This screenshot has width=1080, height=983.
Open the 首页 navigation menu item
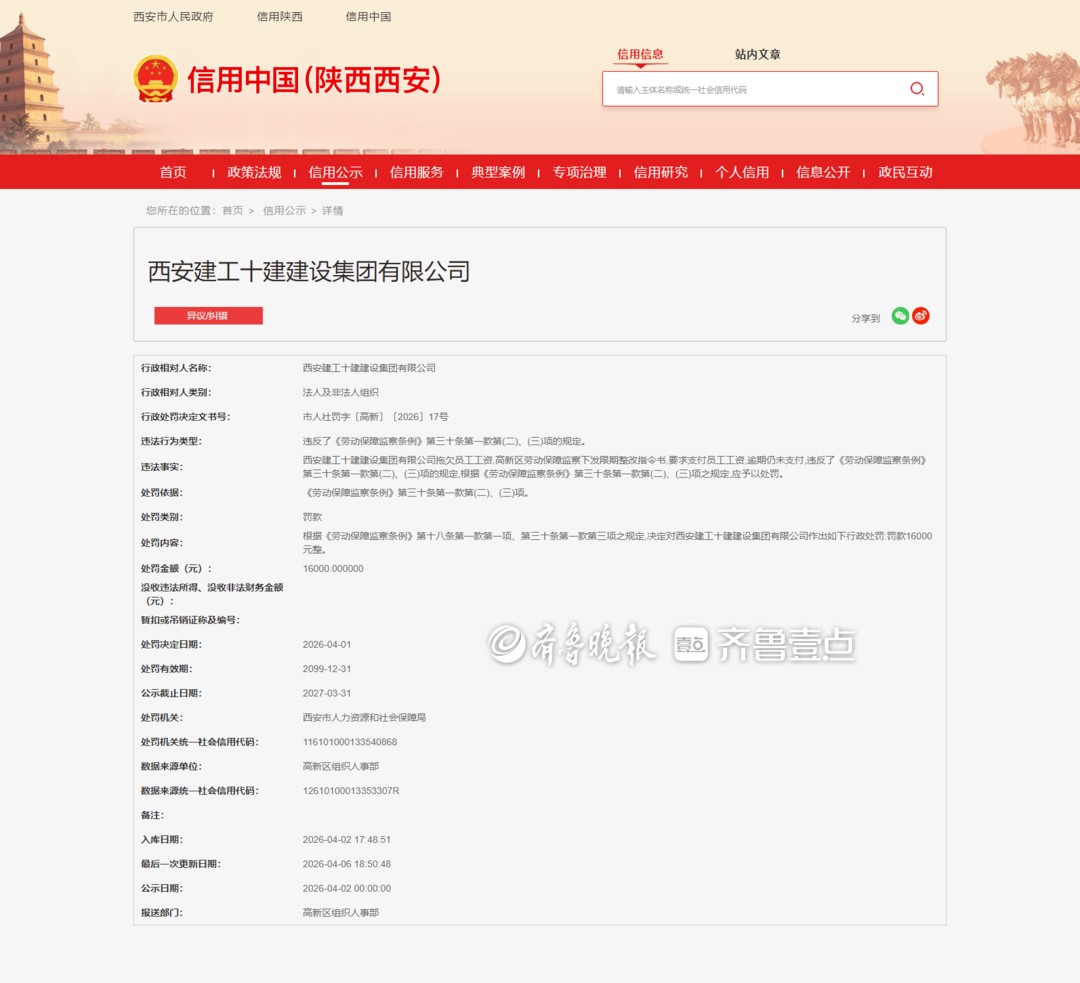tap(173, 172)
